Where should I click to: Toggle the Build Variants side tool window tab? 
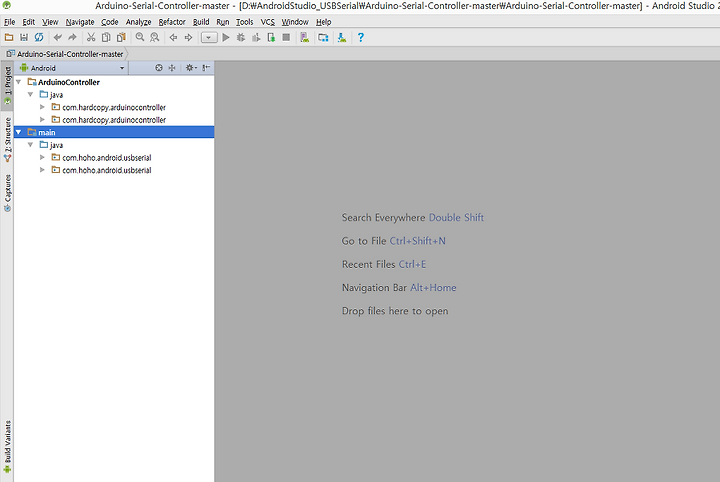tap(7, 447)
